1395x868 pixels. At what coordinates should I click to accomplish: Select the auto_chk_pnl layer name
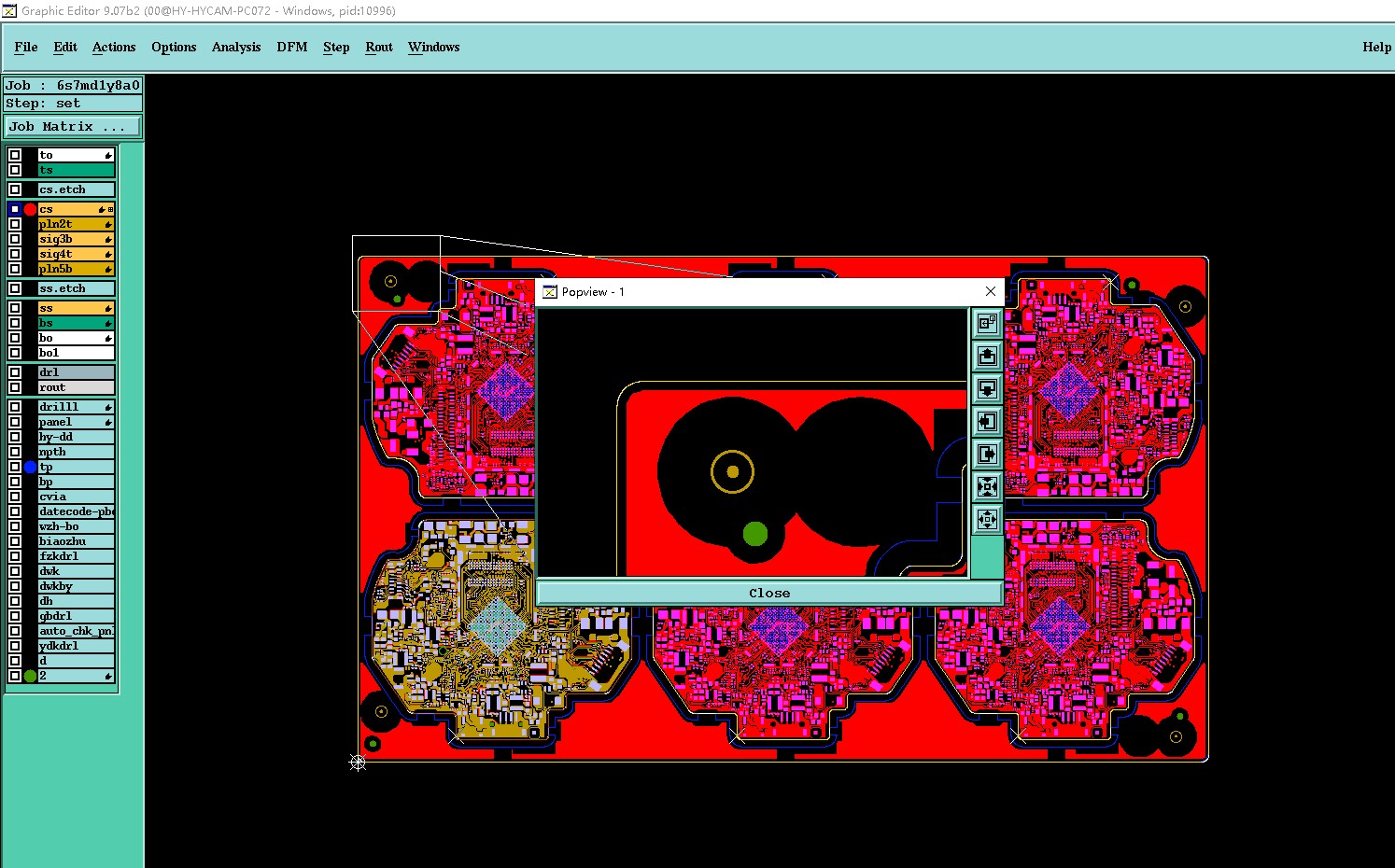(77, 631)
